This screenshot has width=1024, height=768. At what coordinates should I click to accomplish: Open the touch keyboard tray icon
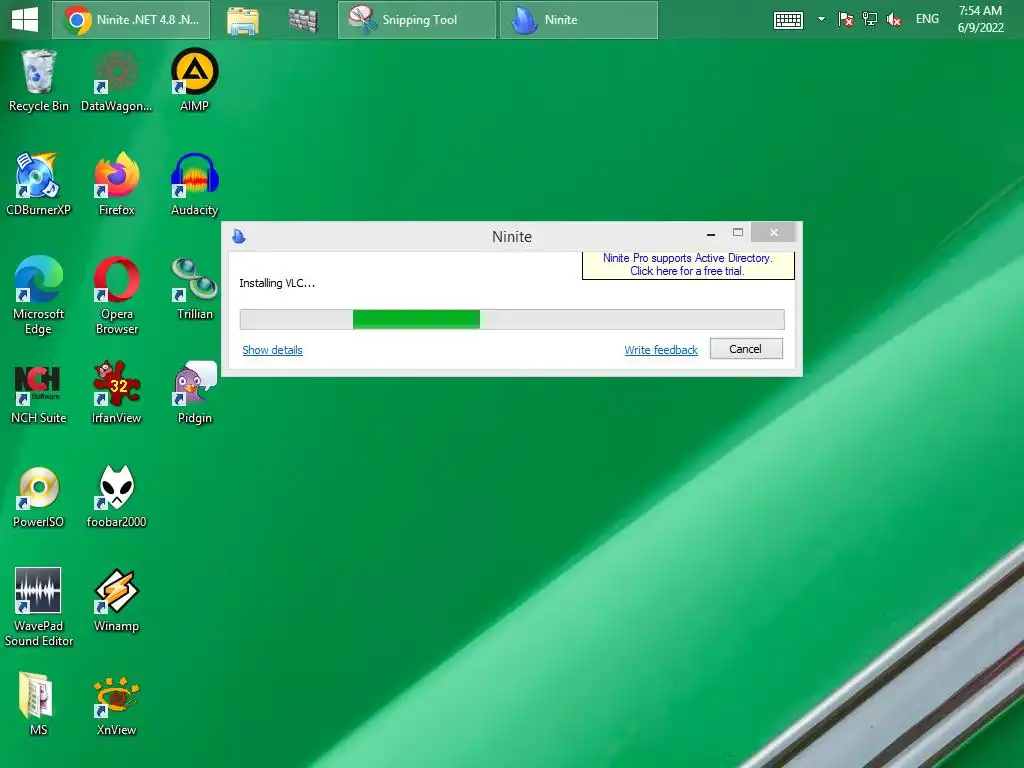[x=788, y=20]
